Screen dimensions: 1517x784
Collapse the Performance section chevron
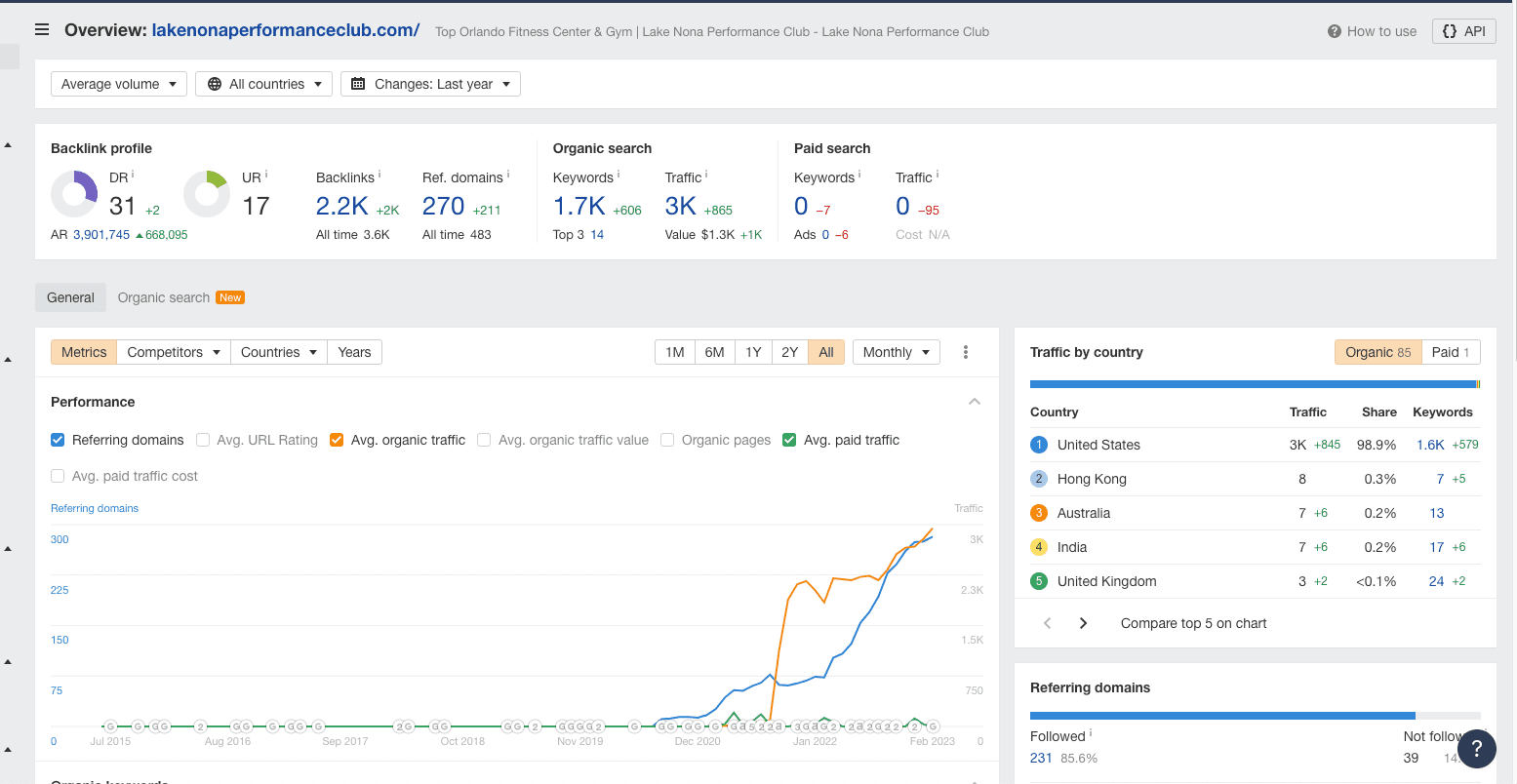(x=975, y=402)
